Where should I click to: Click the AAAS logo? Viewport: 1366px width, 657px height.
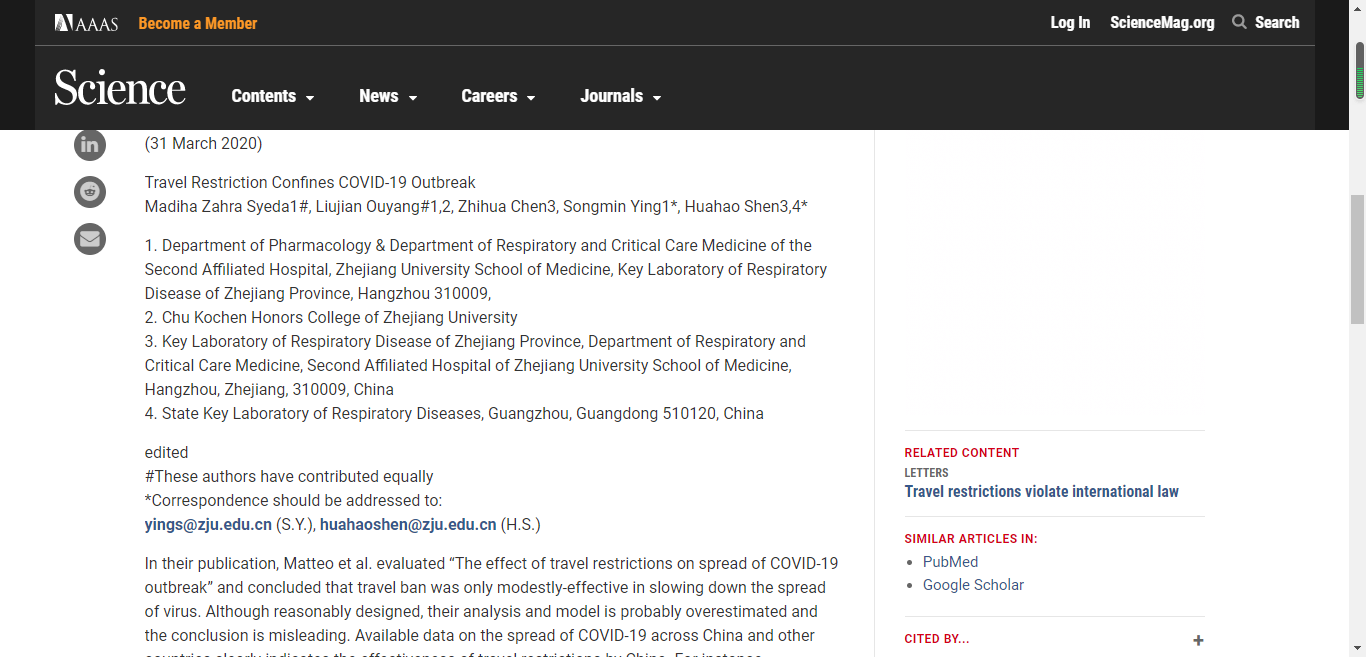tap(86, 23)
